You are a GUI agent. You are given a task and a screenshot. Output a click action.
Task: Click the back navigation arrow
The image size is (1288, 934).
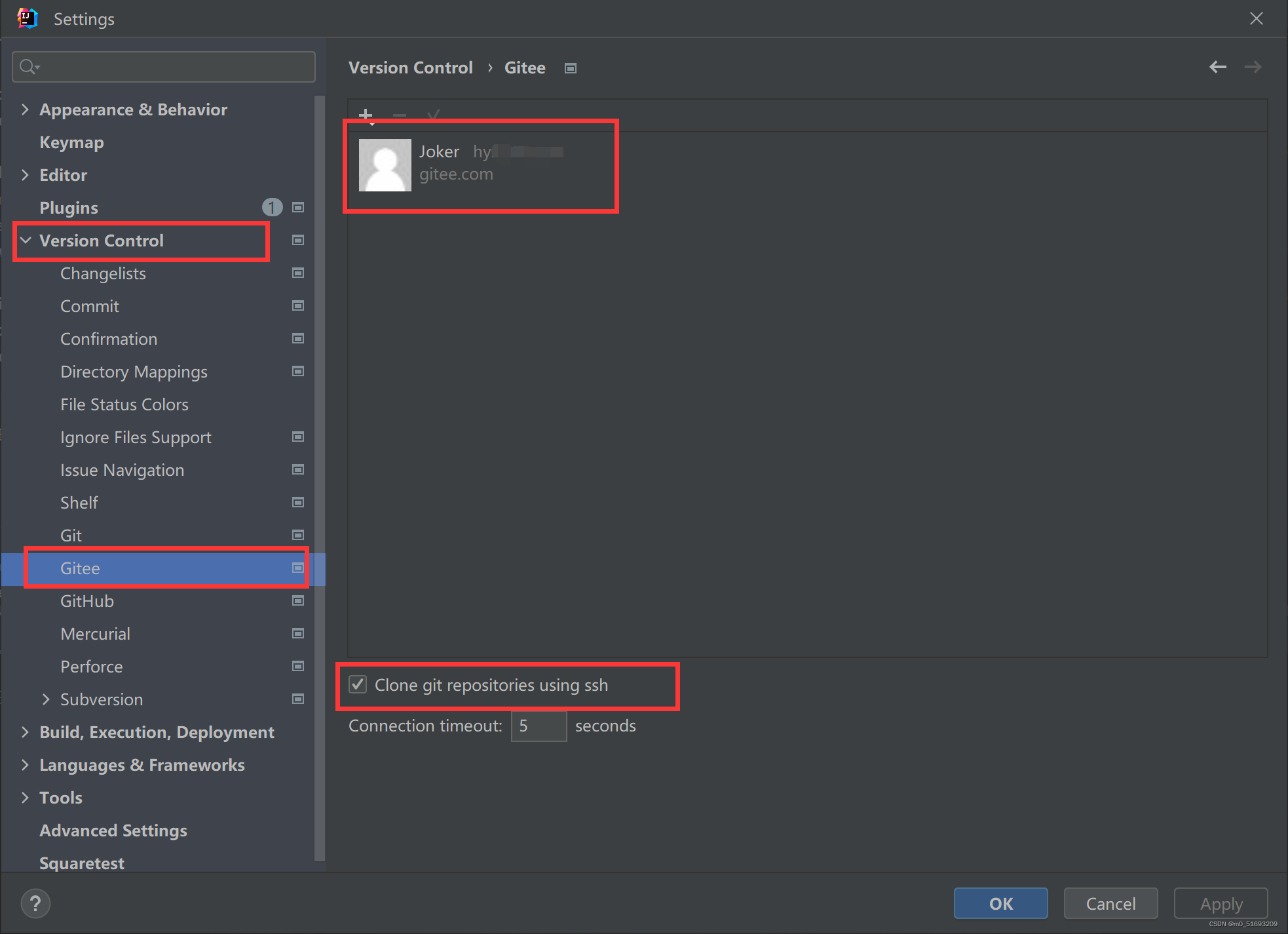tap(1217, 67)
